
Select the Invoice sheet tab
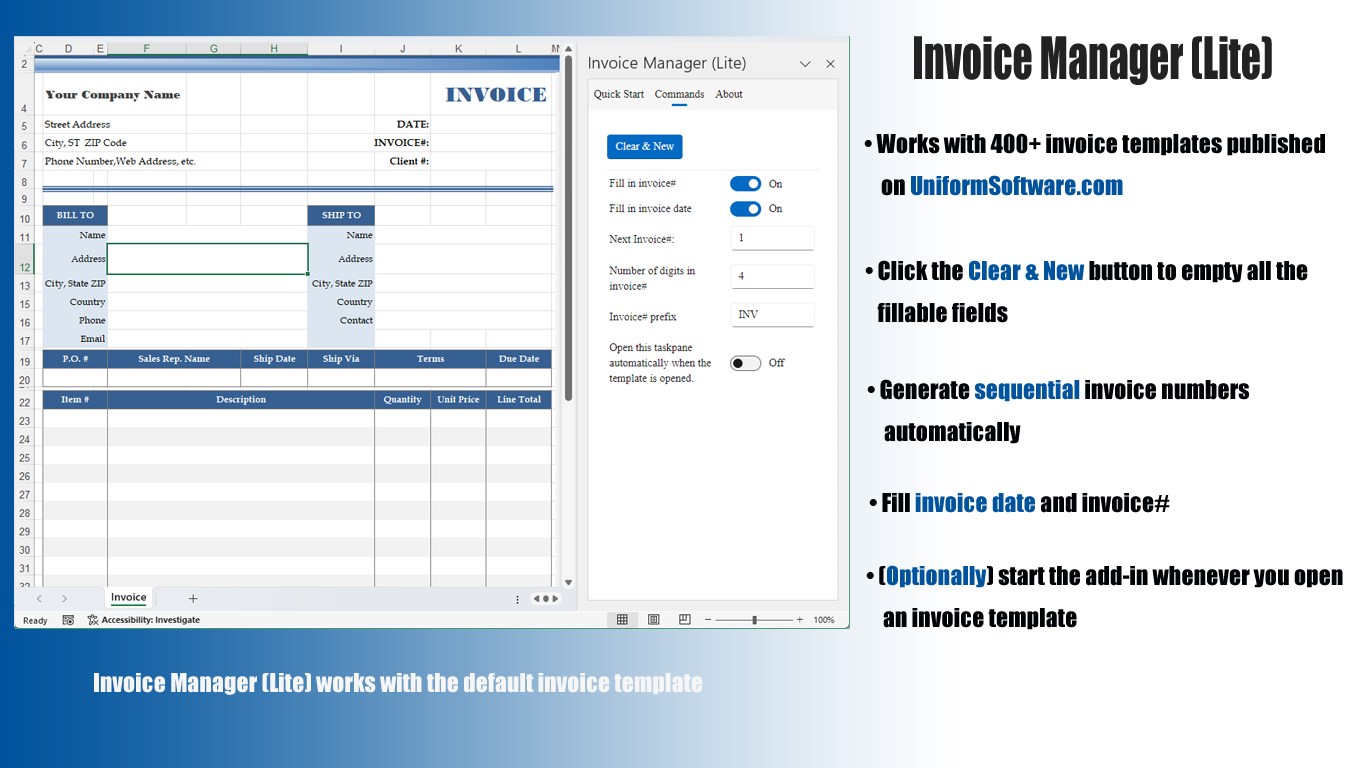pos(129,598)
